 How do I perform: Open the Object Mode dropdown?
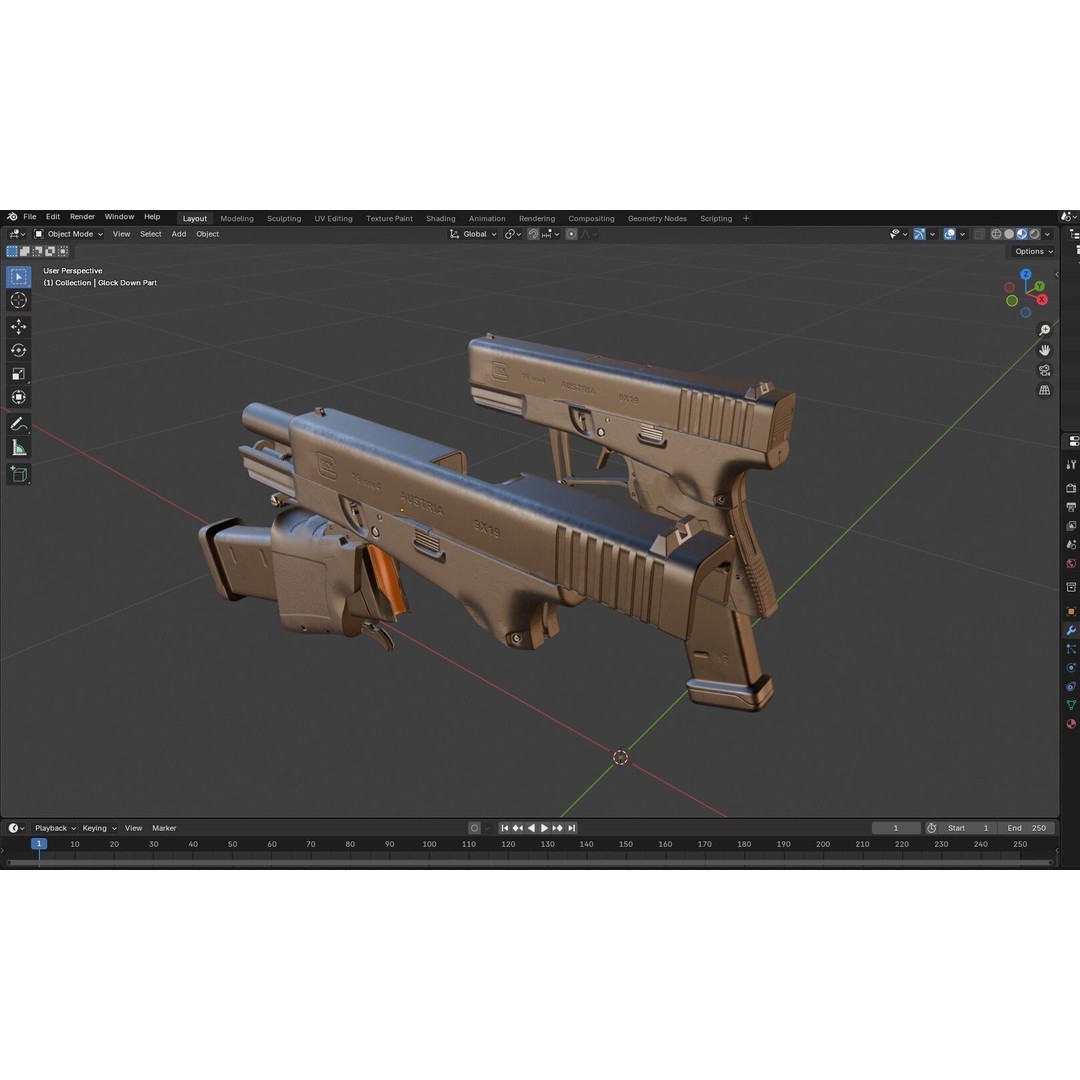(69, 234)
